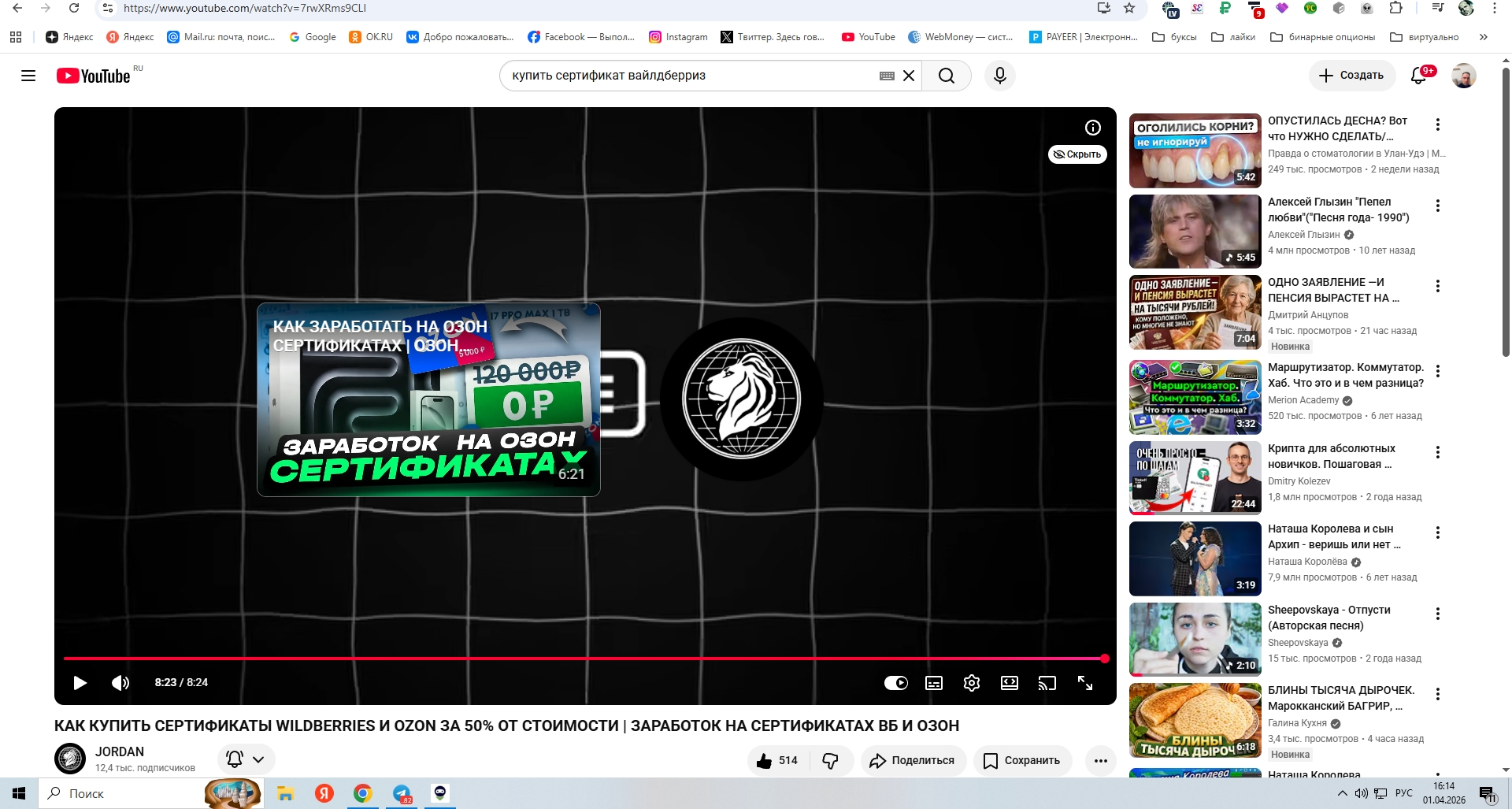Show hidden bookmarks overflow chevron
Viewport: 1512px width, 809px height.
(1483, 37)
